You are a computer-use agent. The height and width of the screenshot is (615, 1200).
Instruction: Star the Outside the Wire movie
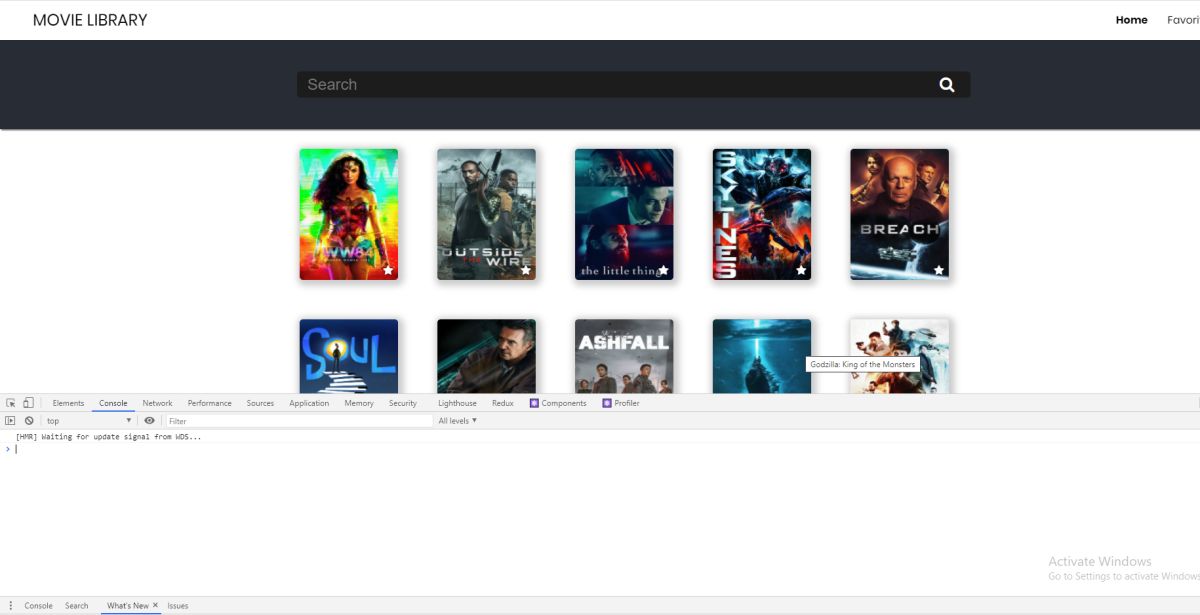[x=526, y=270]
